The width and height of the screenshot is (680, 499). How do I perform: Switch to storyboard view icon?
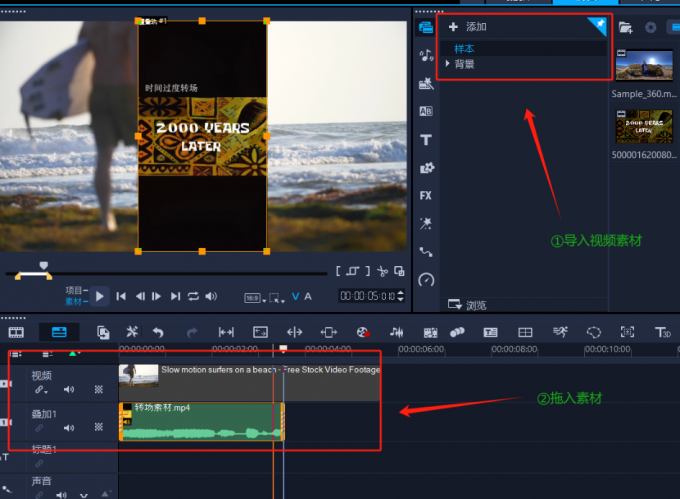pos(17,332)
